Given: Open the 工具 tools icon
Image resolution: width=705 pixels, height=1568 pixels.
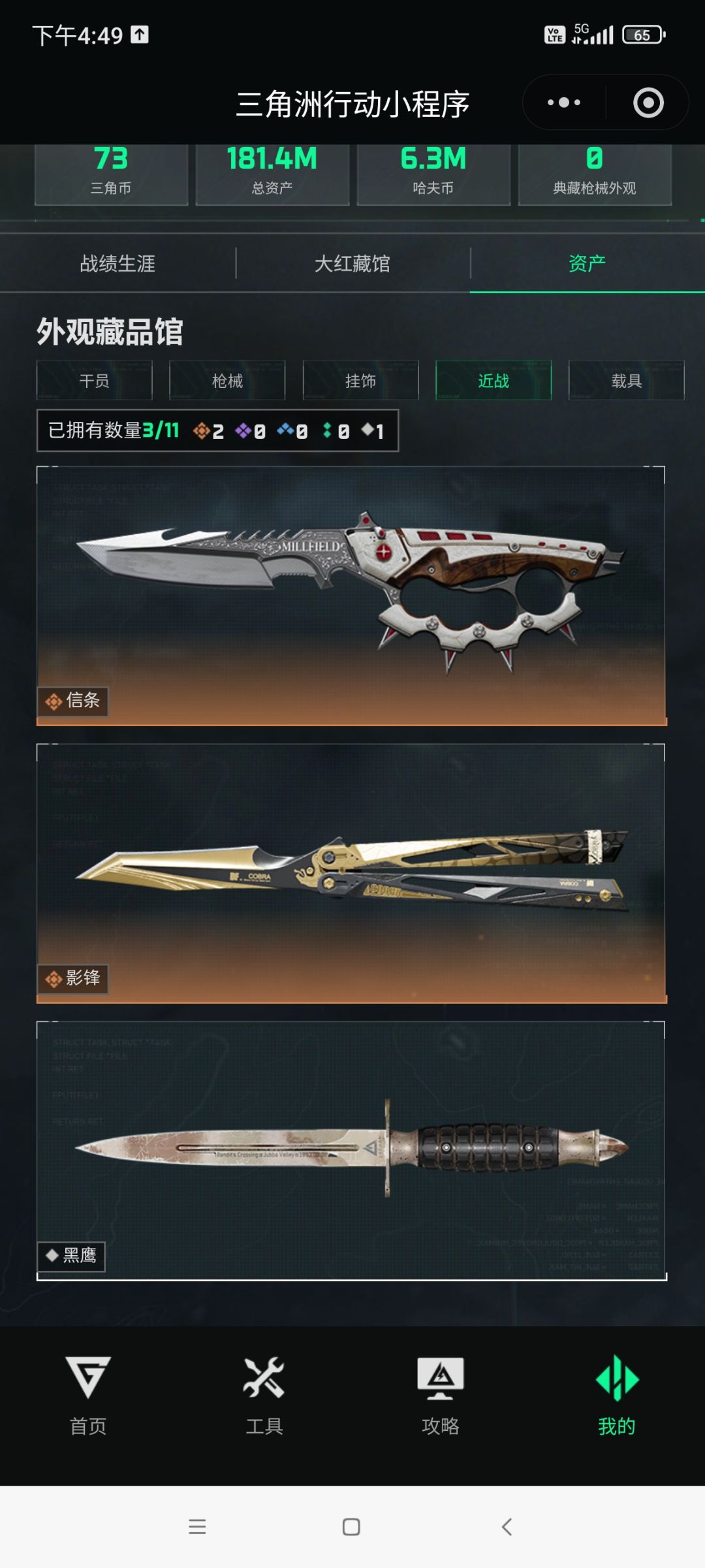Looking at the screenshot, I should click(x=264, y=1378).
